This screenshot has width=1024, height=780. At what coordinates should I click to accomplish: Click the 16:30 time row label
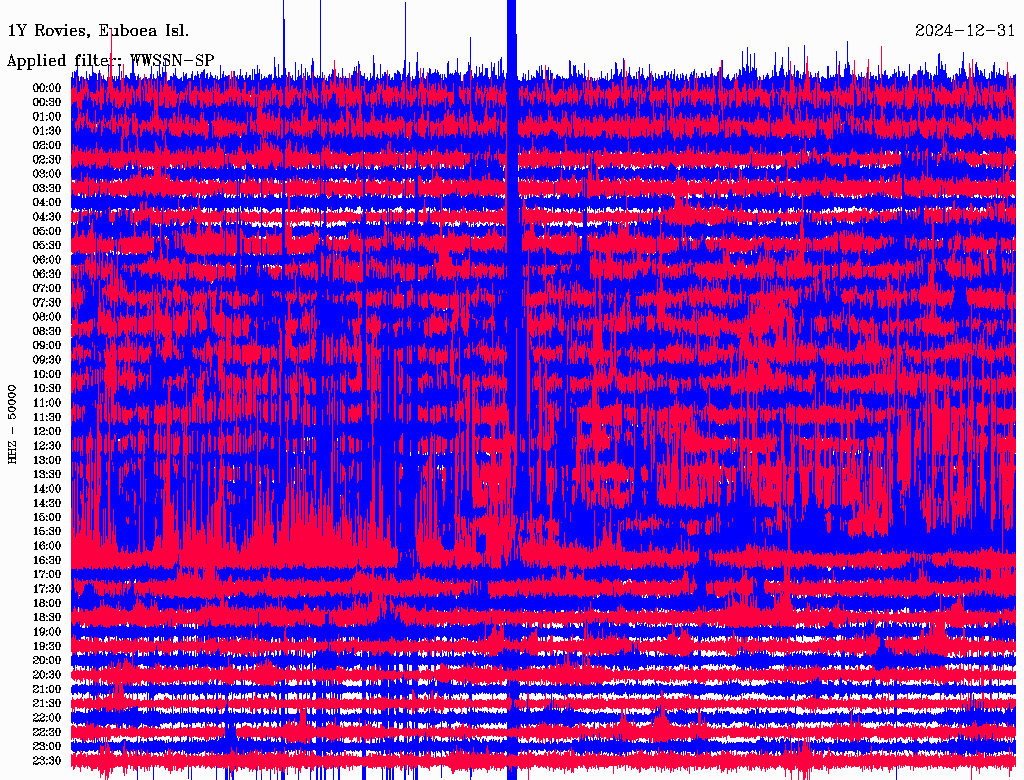pyautogui.click(x=47, y=561)
